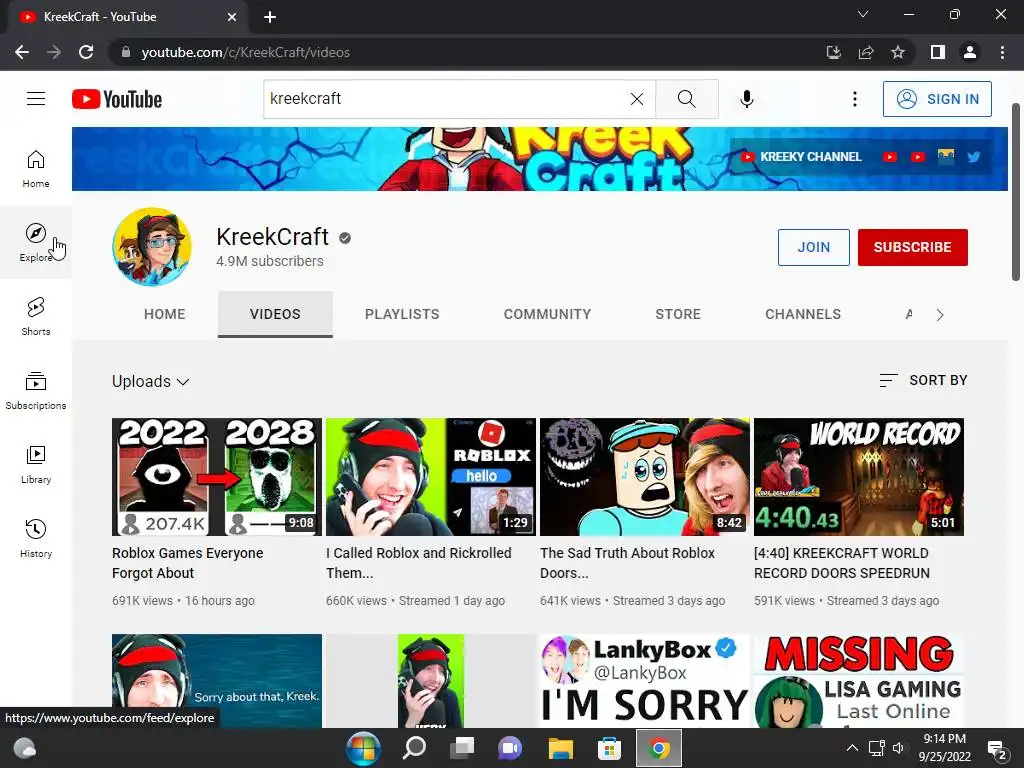
Task: Clear the search box with the X
Action: click(637, 99)
